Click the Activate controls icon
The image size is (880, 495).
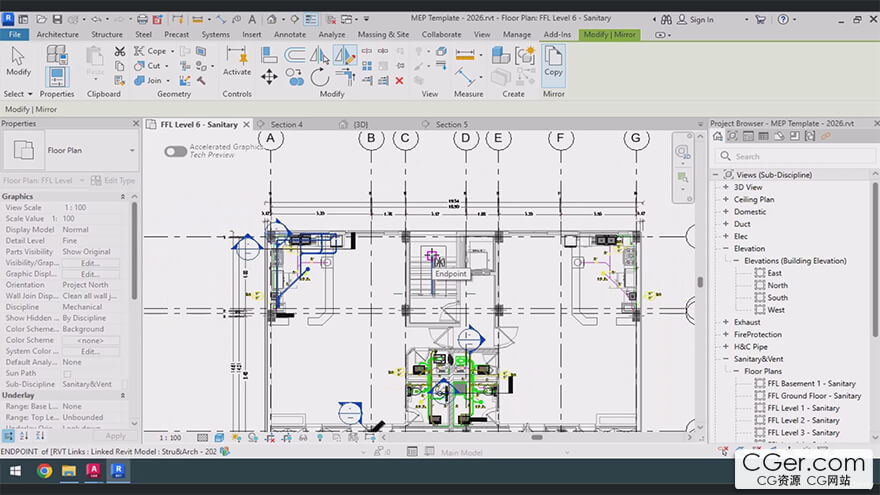click(237, 57)
